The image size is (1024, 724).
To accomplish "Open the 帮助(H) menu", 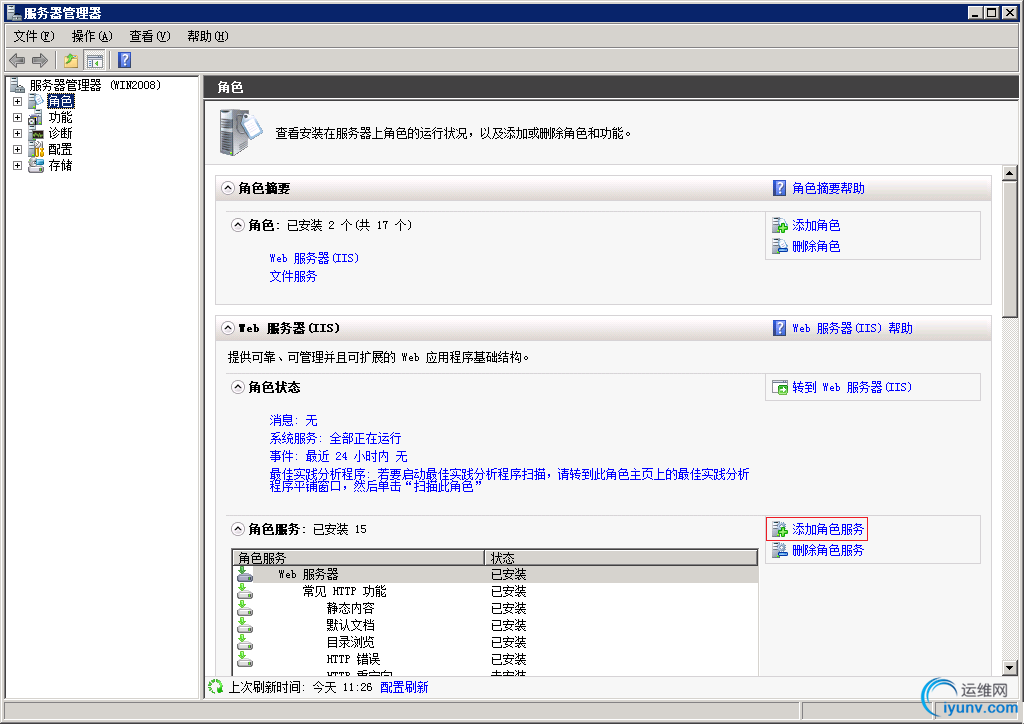I will pyautogui.click(x=208, y=37).
